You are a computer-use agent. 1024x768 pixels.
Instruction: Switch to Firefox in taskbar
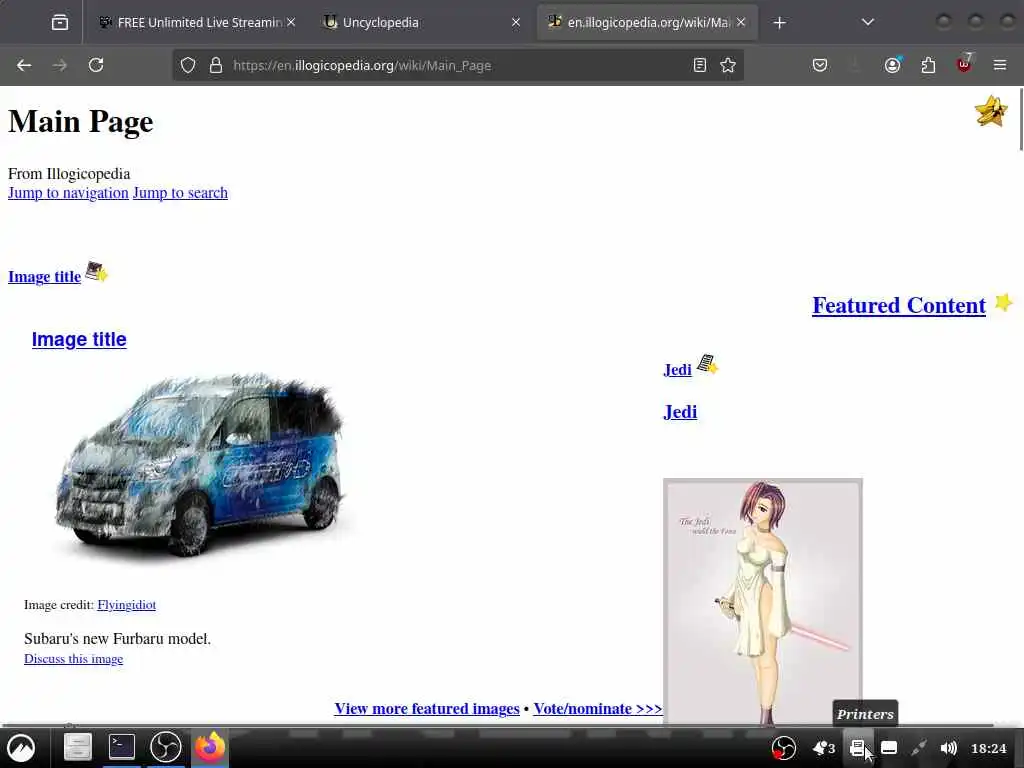[210, 747]
